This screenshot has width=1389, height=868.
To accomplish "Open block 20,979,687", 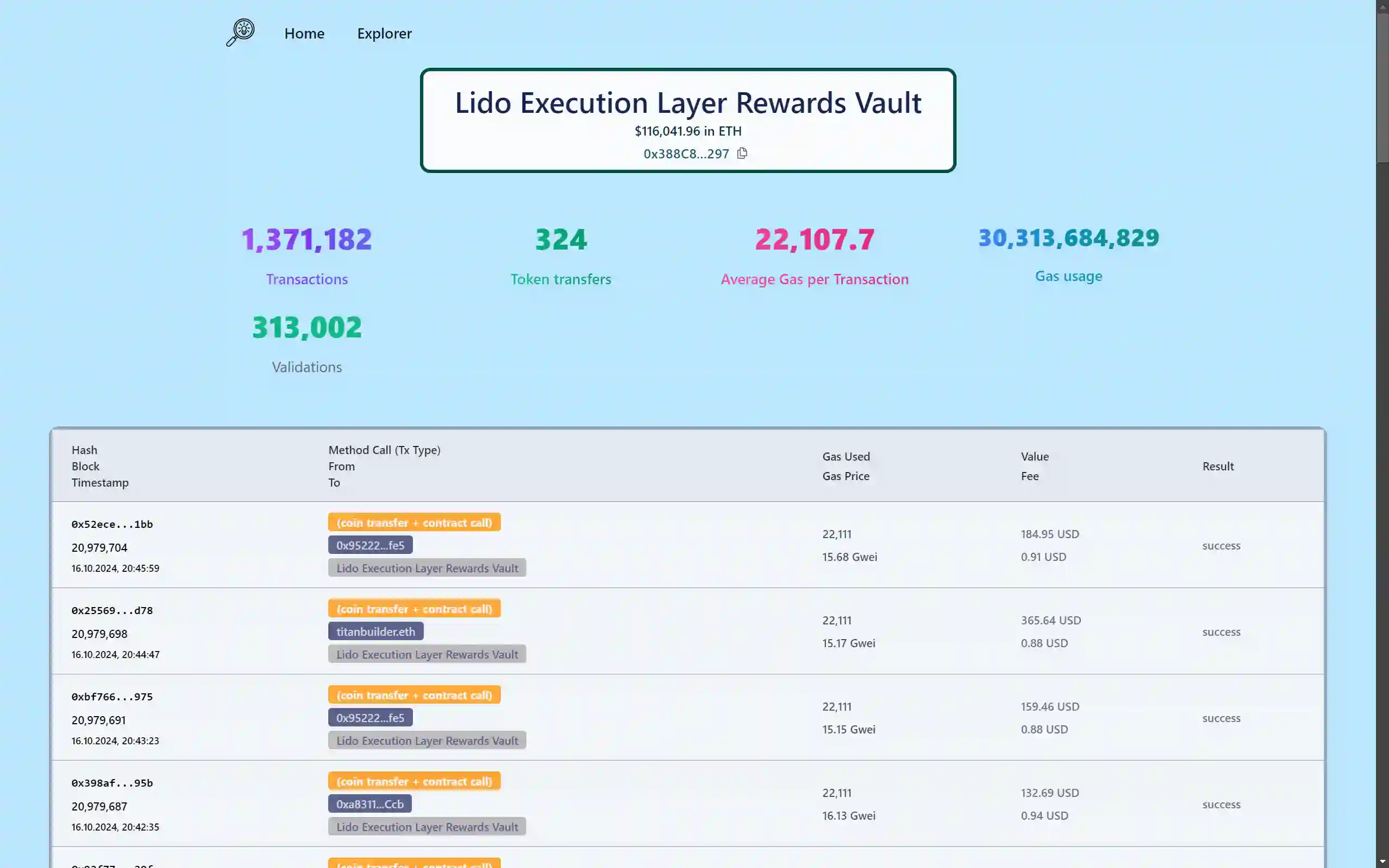I will click(x=99, y=807).
